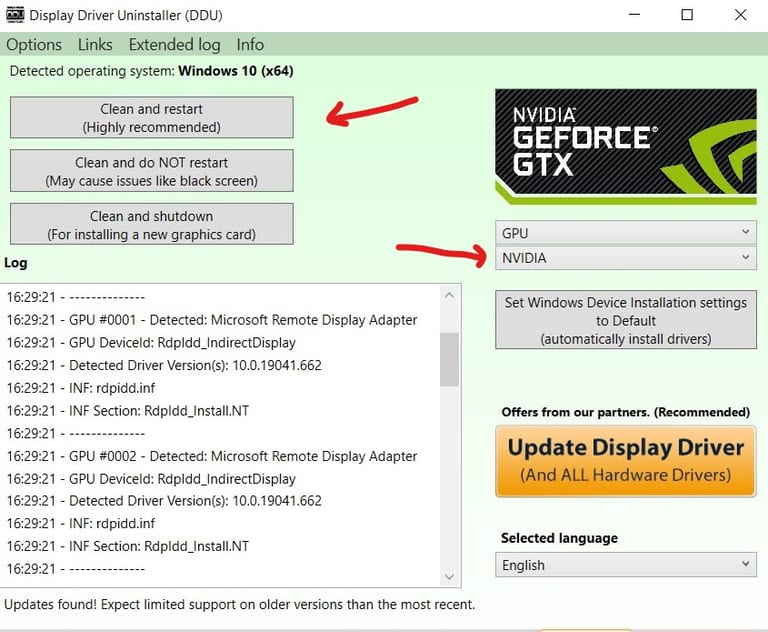Open the NVIDIA vendor dropdown
Image resolution: width=768 pixels, height=632 pixels.
coord(625,258)
